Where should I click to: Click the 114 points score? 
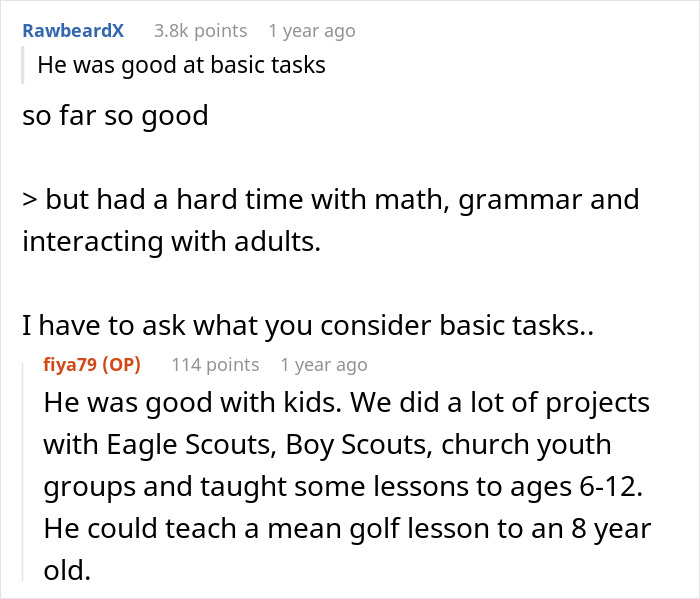pos(215,365)
